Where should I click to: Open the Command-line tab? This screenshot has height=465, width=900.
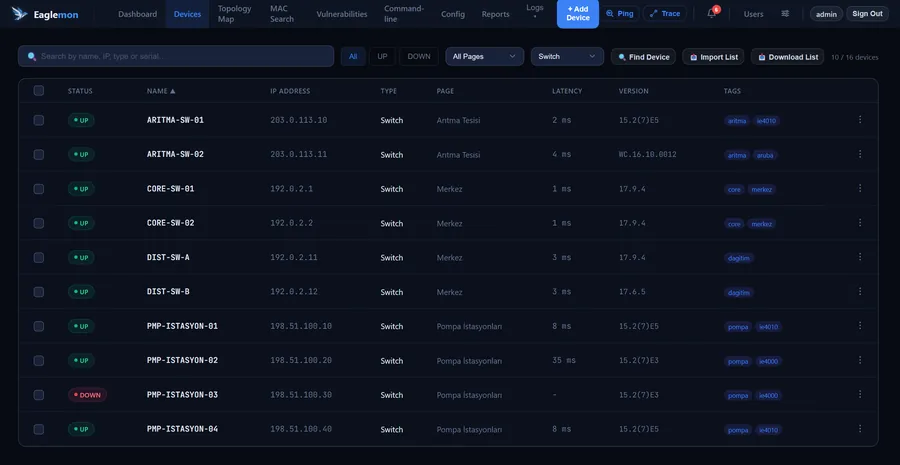(x=404, y=14)
